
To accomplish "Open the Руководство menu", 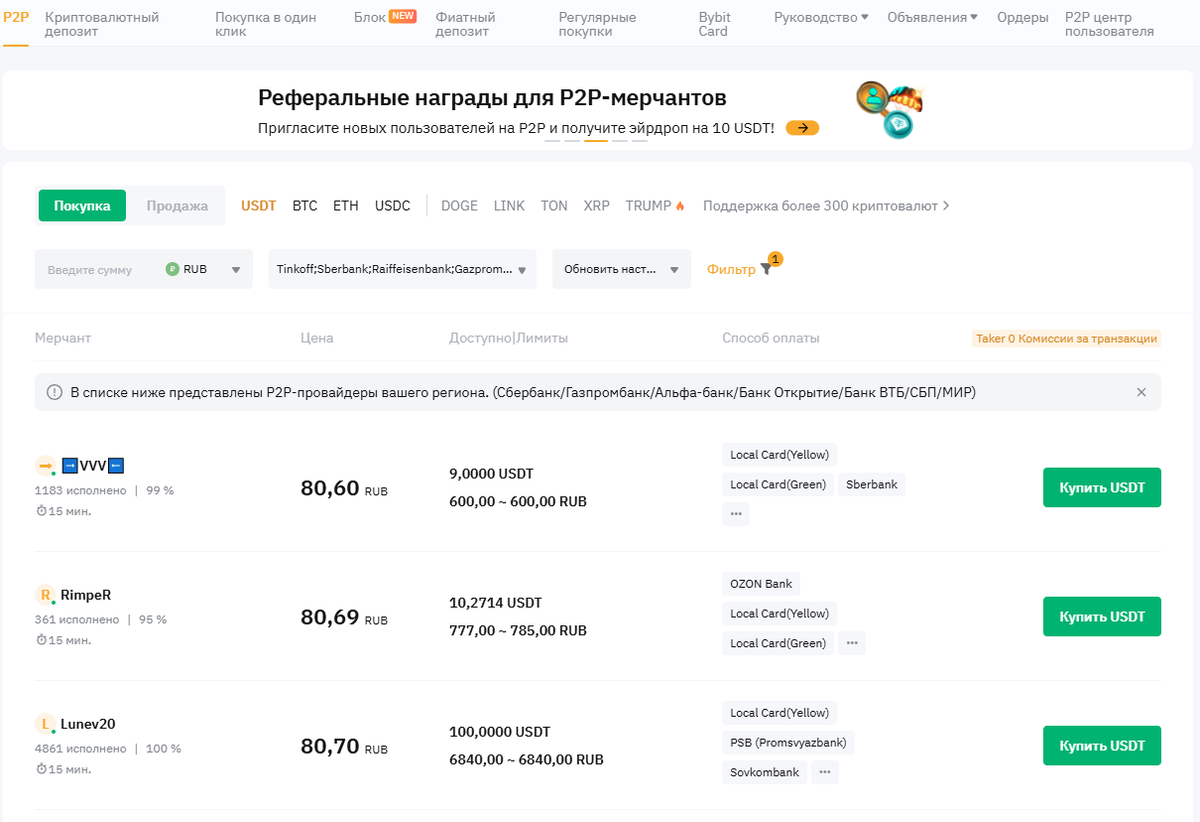I will tap(821, 18).
